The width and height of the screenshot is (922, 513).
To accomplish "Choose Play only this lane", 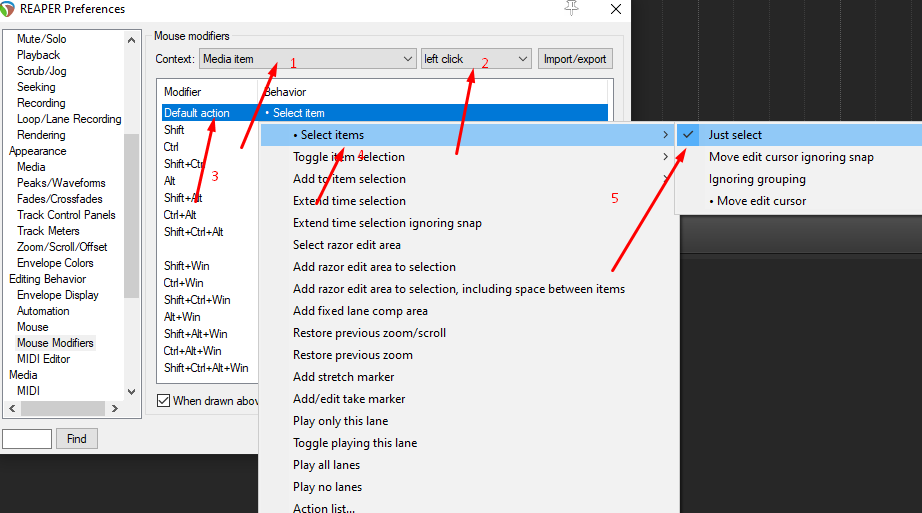I will pyautogui.click(x=468, y=421).
